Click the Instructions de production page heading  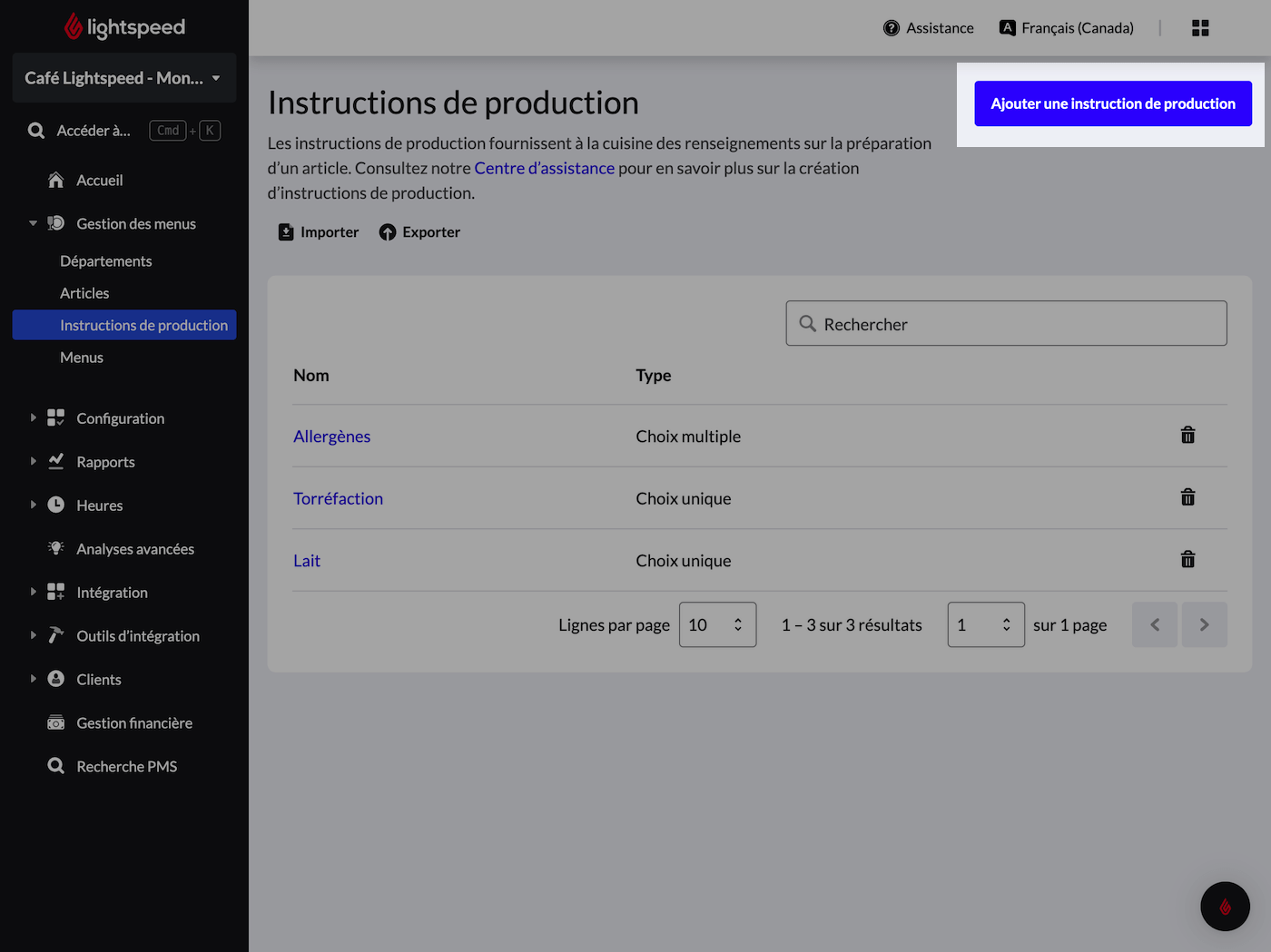coord(453,103)
